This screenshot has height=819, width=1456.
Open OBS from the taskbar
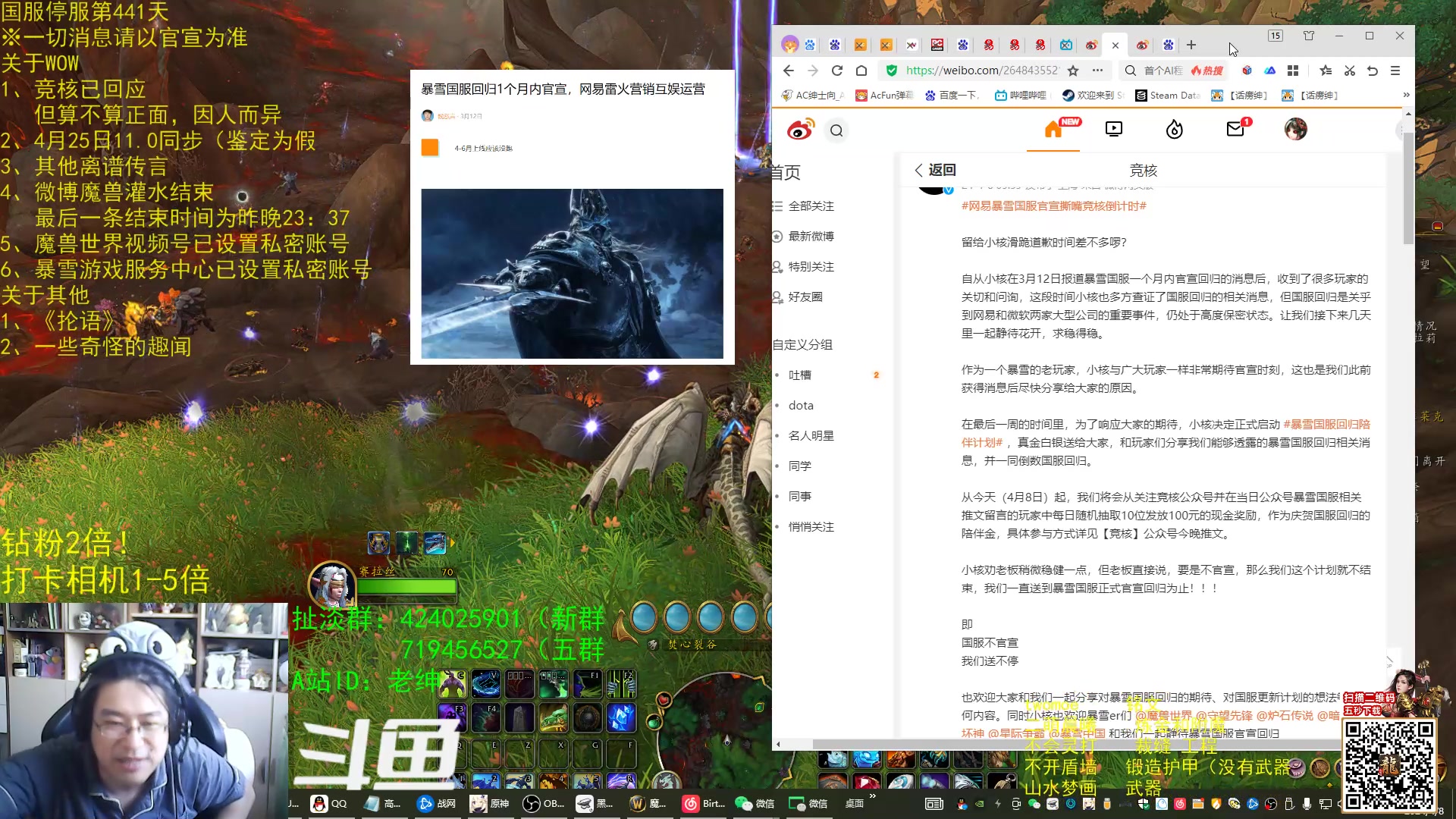[544, 804]
